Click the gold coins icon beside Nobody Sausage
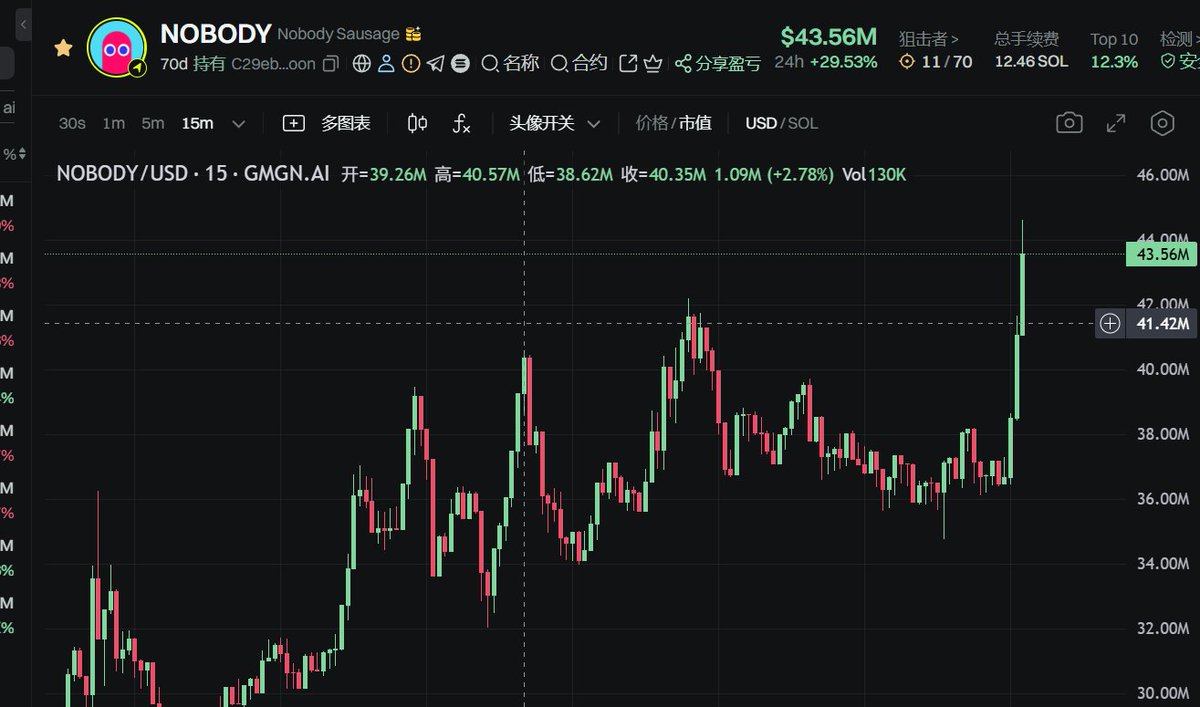The height and width of the screenshot is (707, 1200). [x=413, y=34]
